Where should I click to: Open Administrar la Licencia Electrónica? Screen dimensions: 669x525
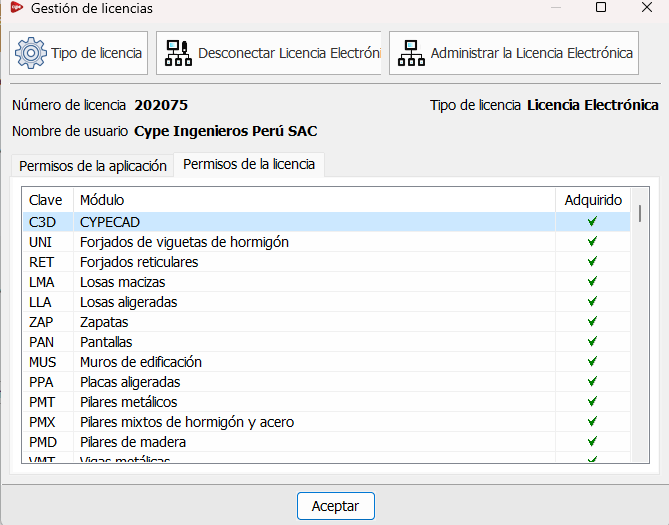click(x=514, y=53)
